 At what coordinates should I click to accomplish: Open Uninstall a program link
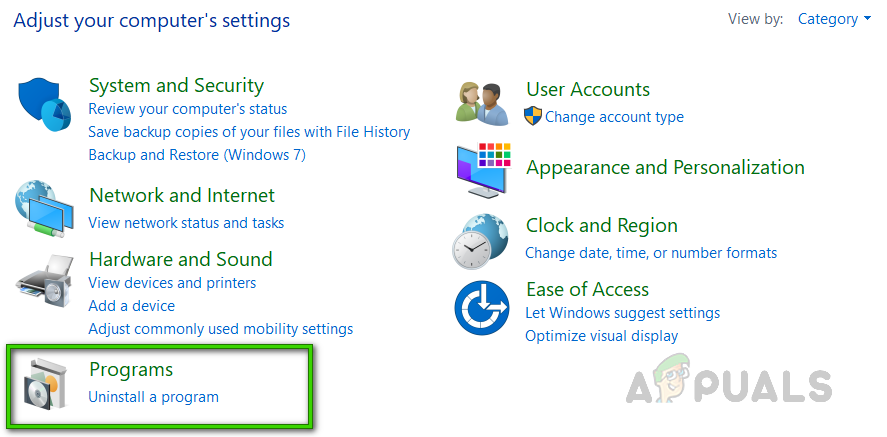[153, 397]
